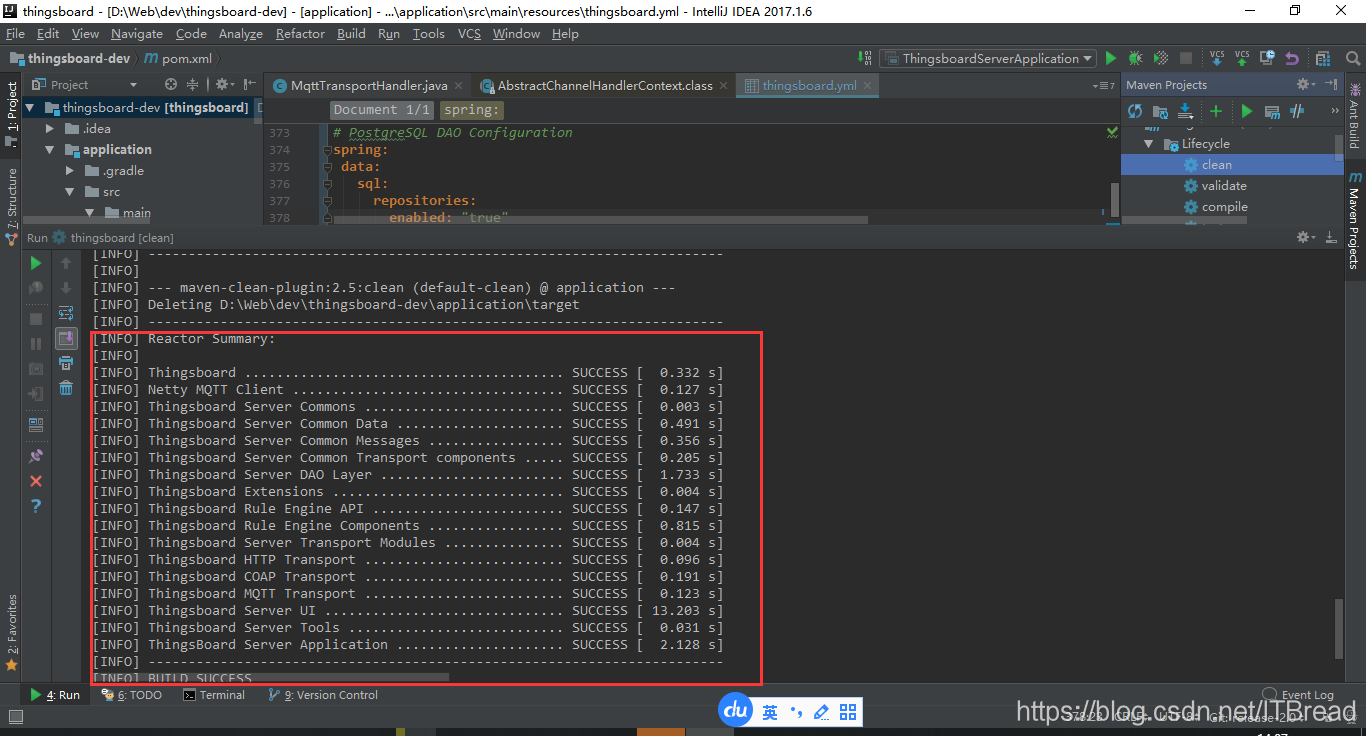Collapse the Lifecycle node in Maven panel
This screenshot has height=736, width=1366.
1148,144
